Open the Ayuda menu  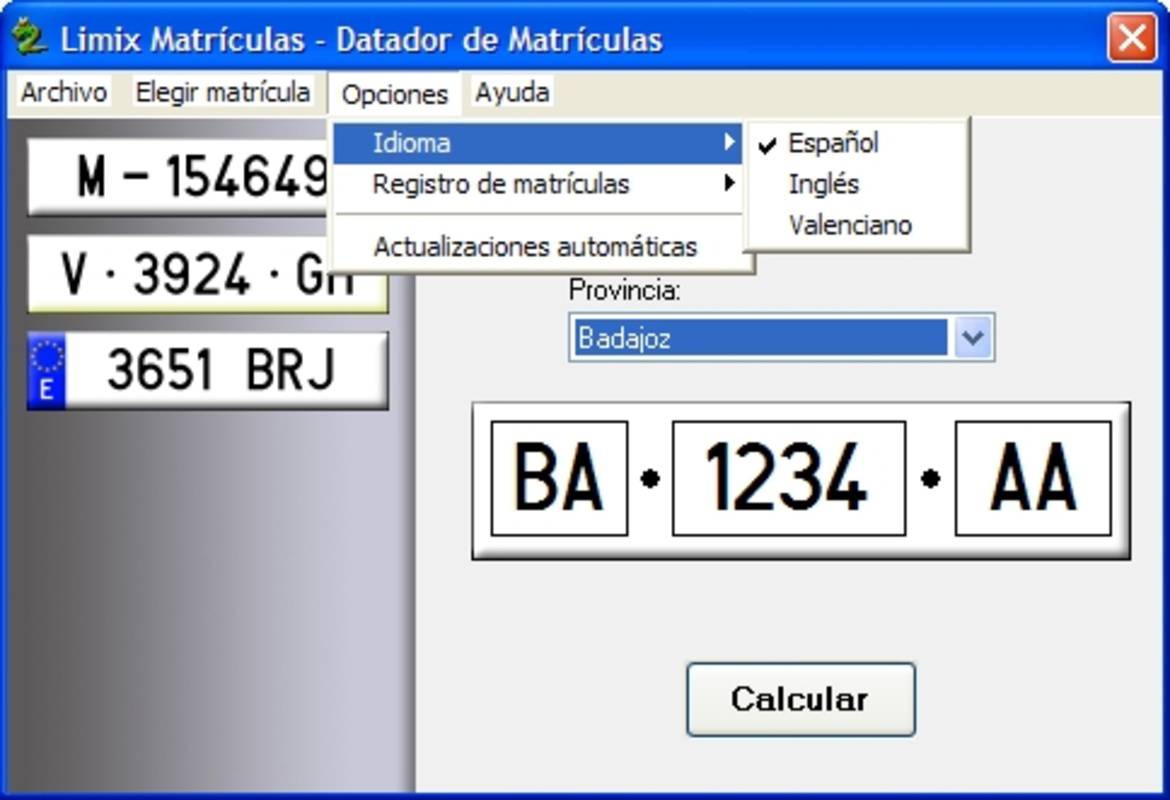pos(512,92)
